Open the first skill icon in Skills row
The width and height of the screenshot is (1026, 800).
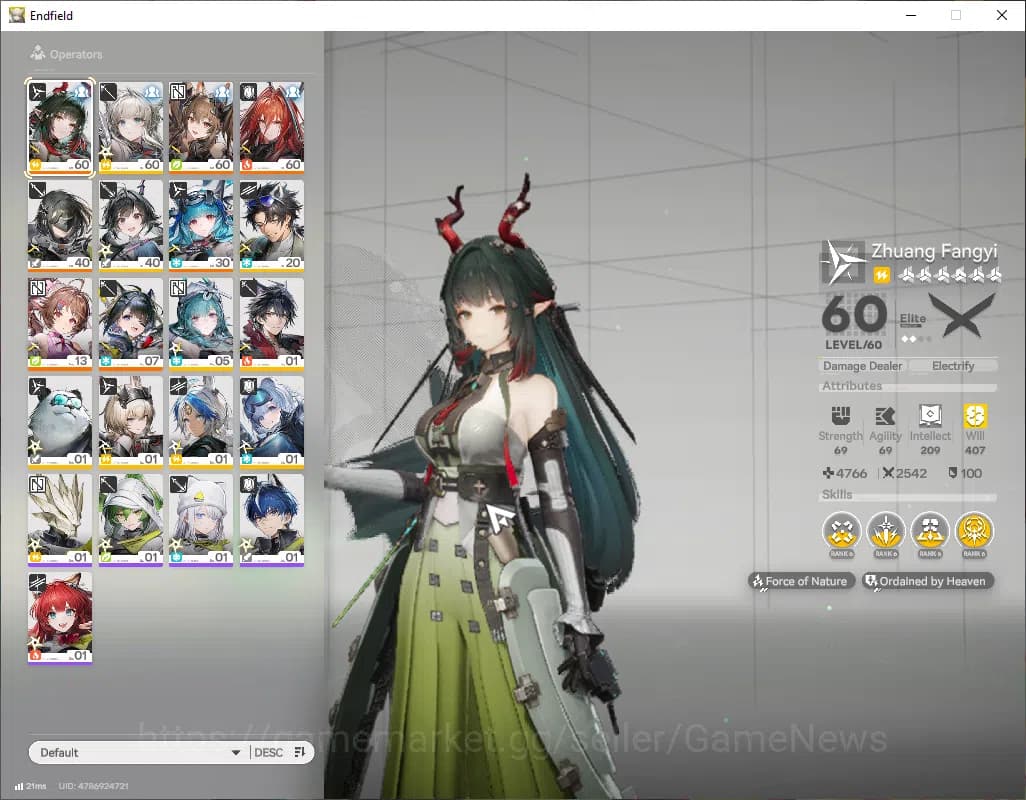tap(841, 530)
